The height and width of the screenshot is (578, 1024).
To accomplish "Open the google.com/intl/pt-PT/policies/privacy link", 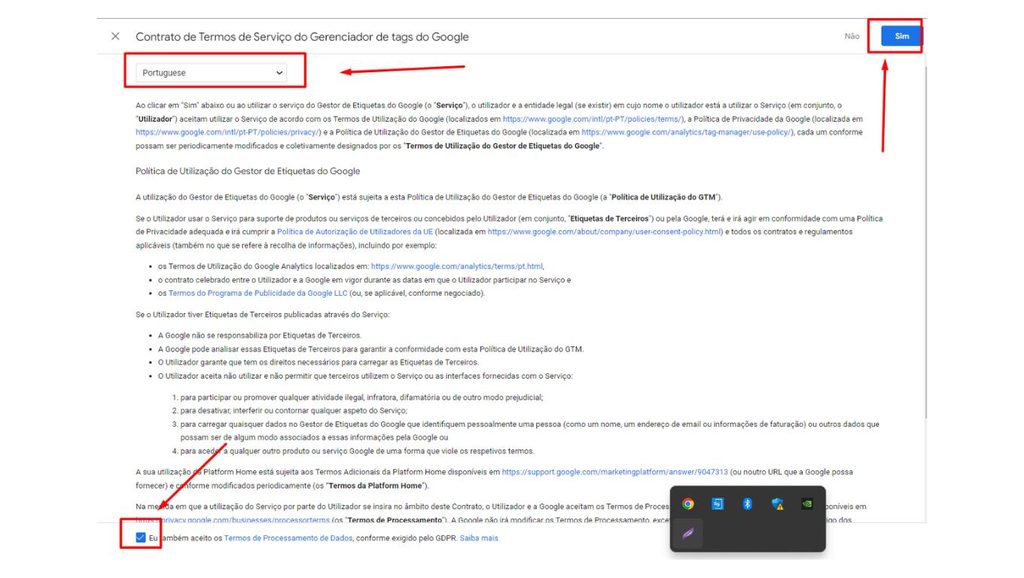I will point(228,132).
